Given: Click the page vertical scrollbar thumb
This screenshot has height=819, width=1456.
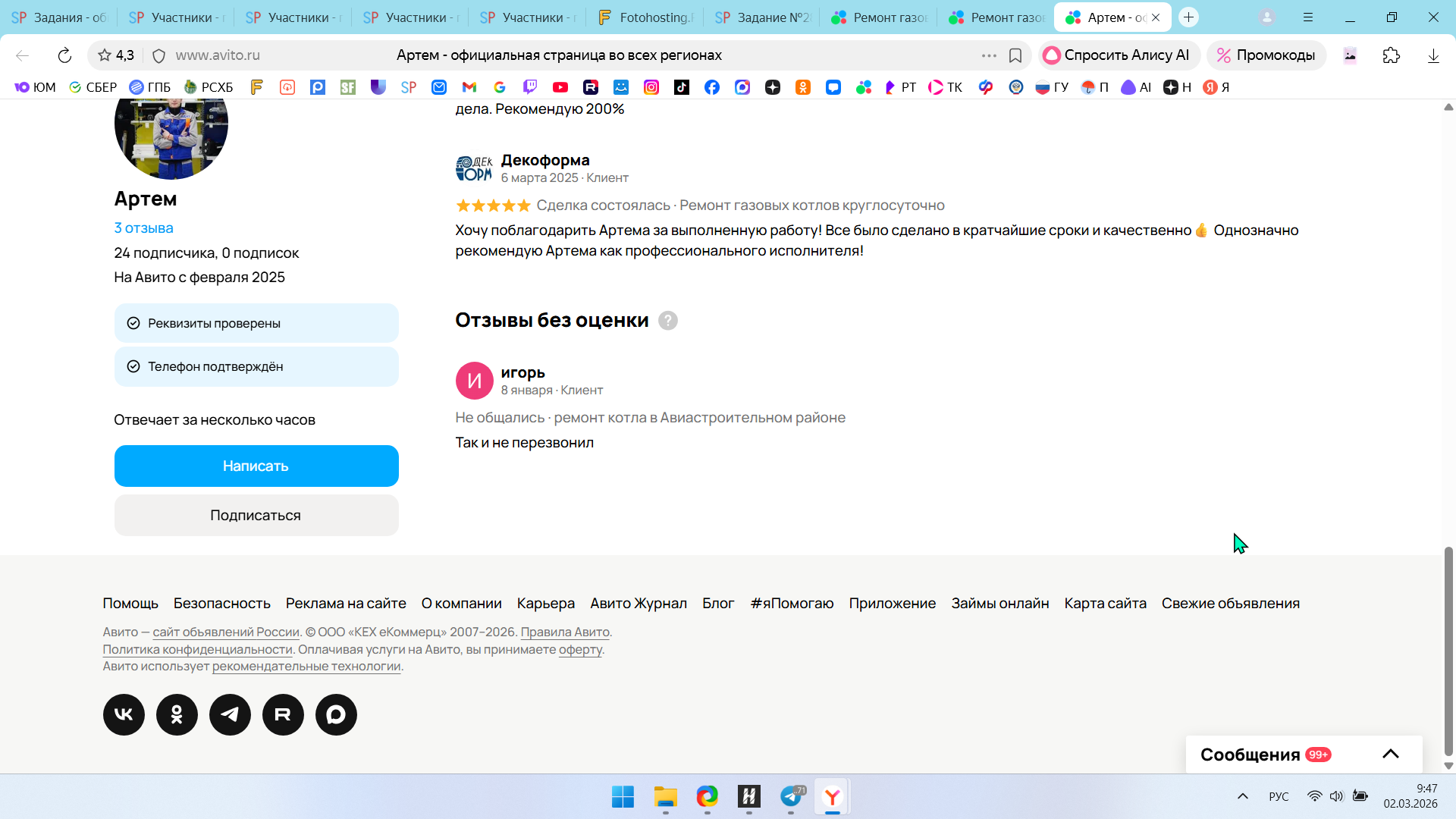Looking at the screenshot, I should (1448, 652).
